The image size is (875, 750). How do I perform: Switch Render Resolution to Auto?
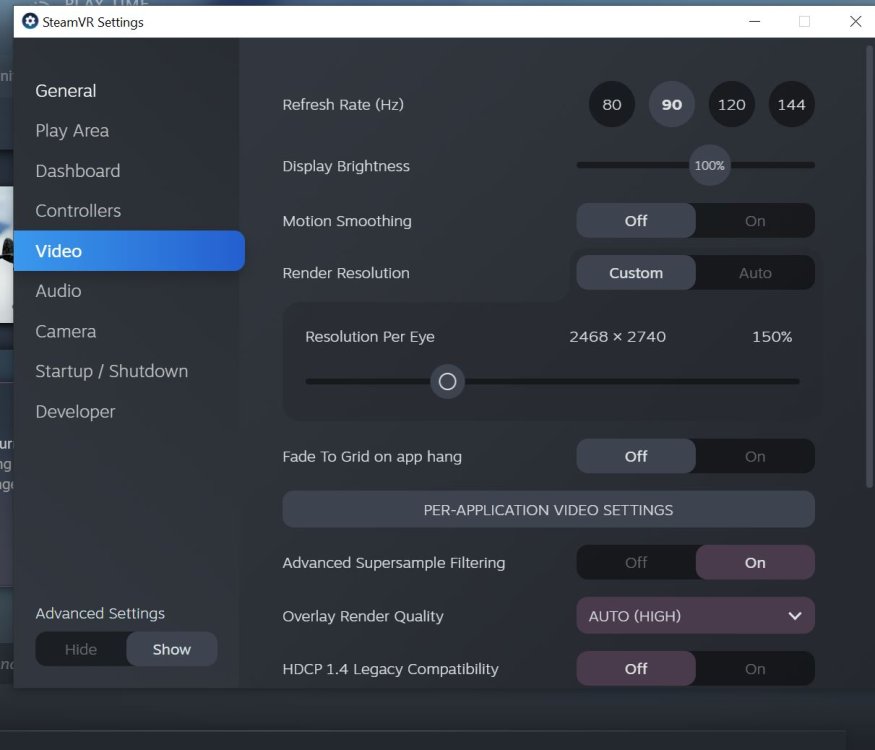coord(755,273)
